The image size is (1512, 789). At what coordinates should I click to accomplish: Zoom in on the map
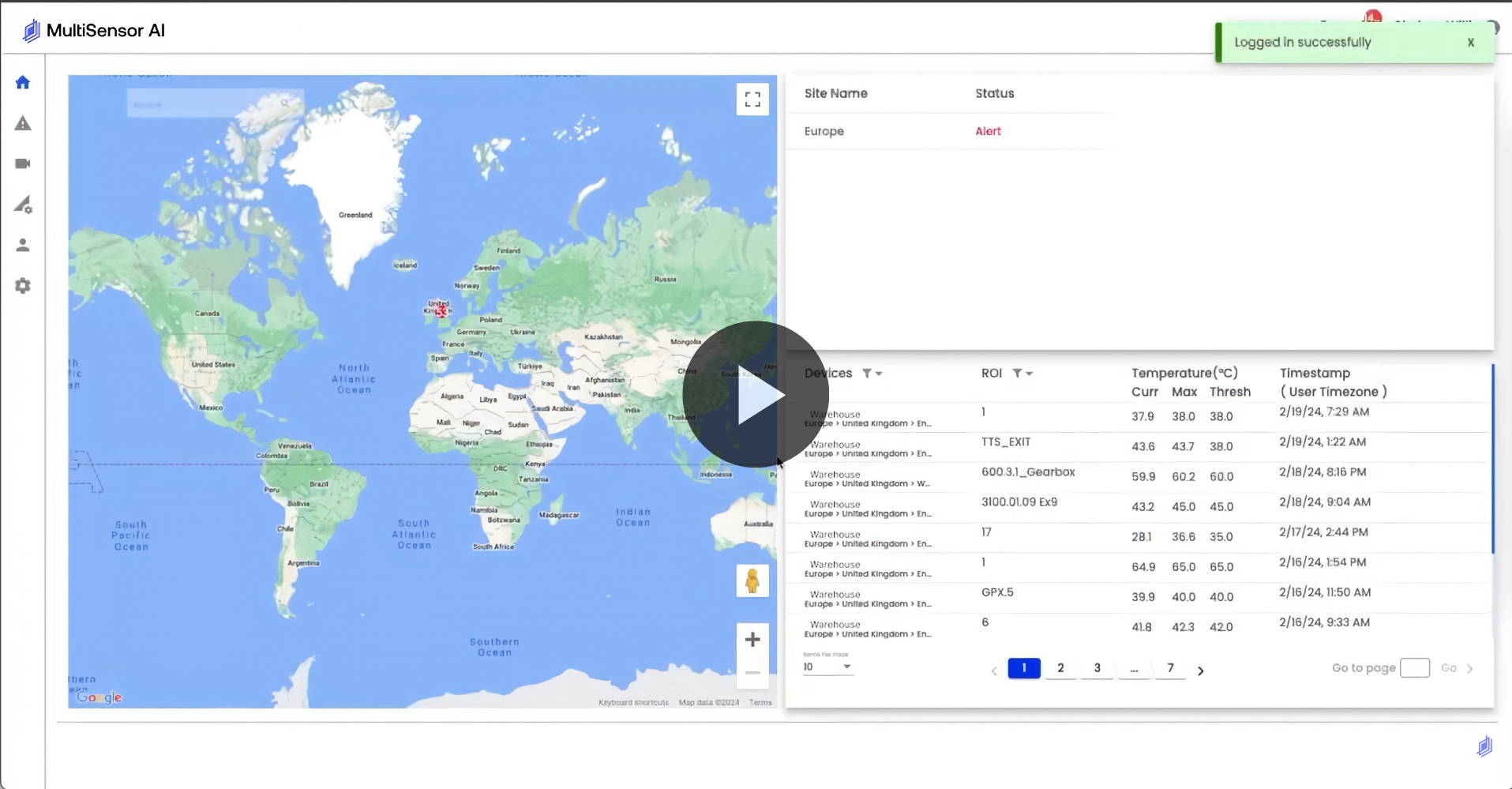[x=752, y=640]
